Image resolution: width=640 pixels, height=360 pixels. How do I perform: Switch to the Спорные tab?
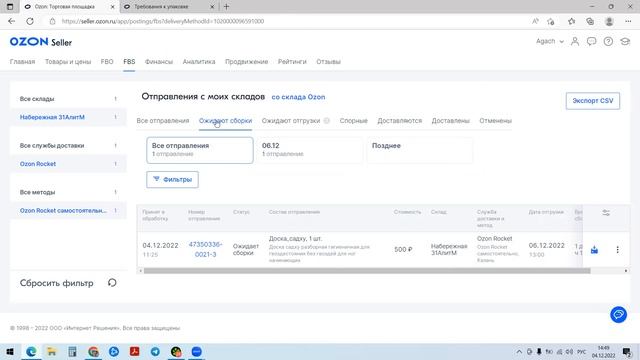(x=353, y=120)
